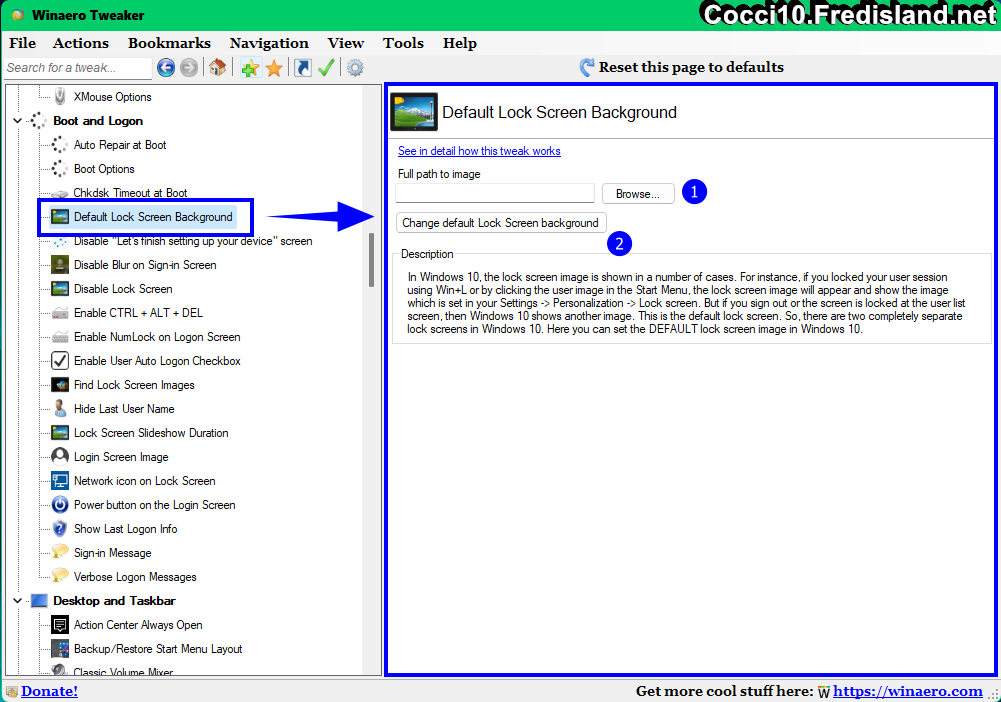
Task: Open settings using the gear toolbar icon
Action: (355, 68)
